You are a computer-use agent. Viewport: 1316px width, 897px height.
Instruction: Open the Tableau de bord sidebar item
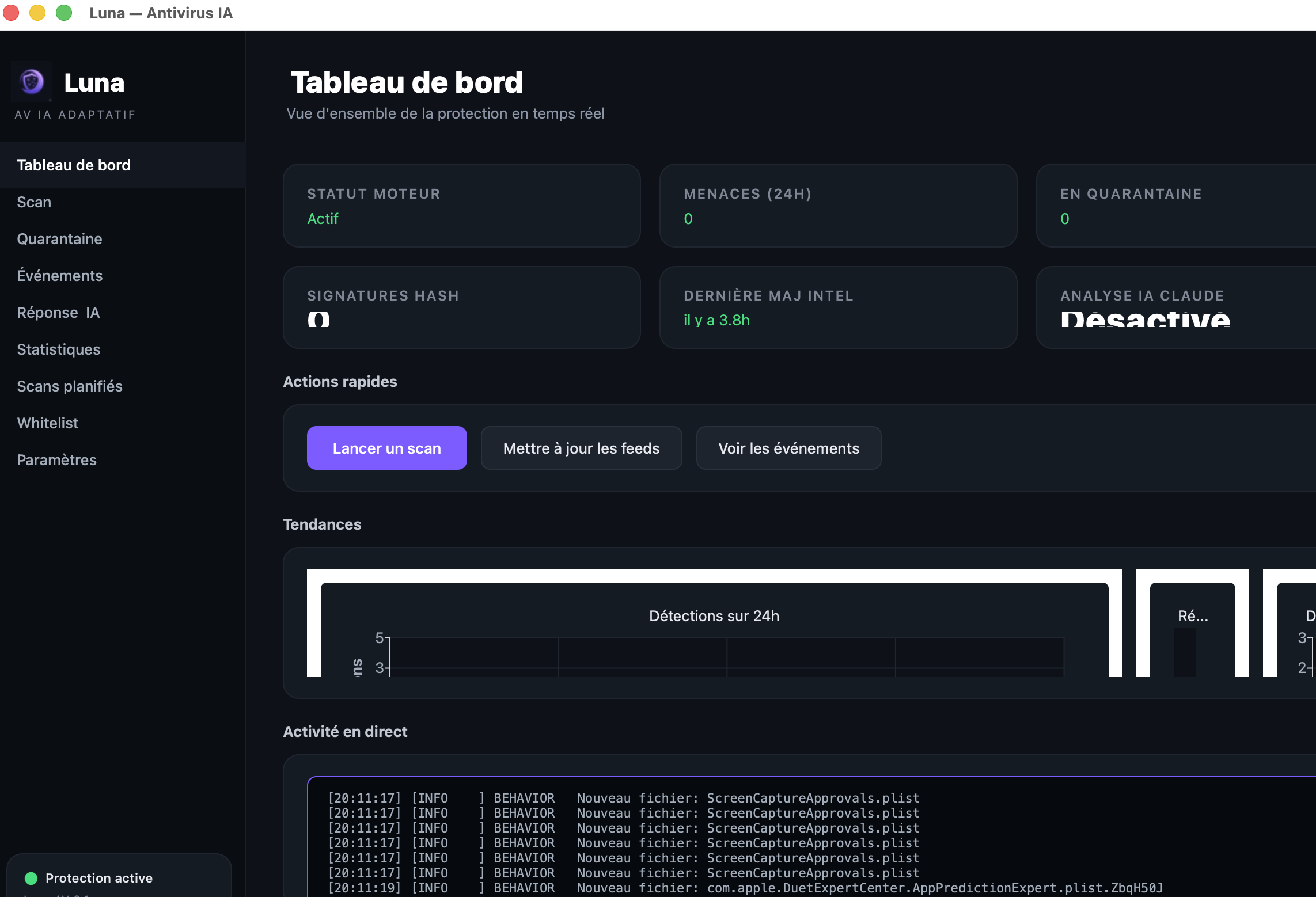[123, 165]
